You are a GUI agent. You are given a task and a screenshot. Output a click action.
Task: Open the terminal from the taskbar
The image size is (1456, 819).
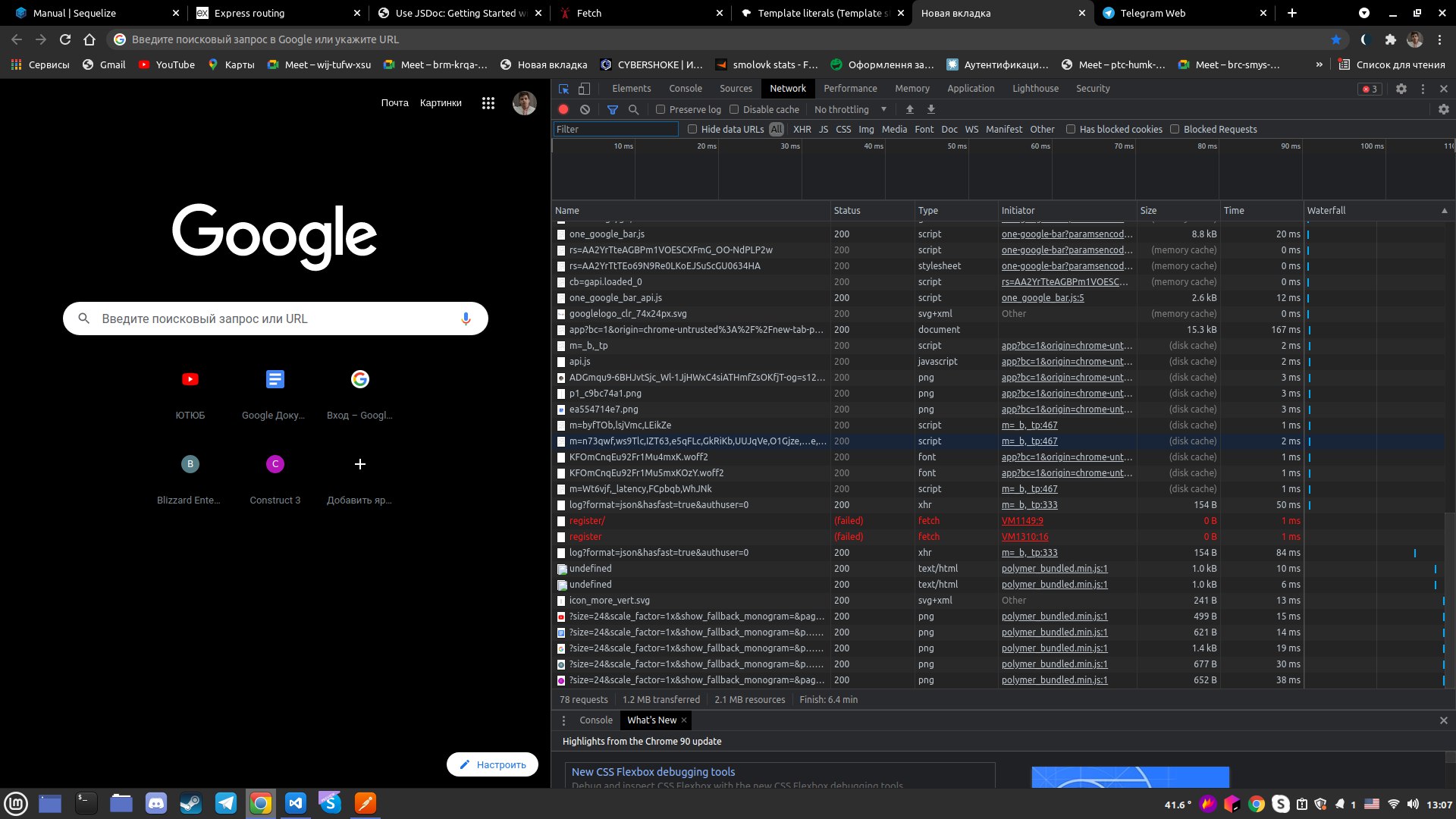tap(86, 803)
